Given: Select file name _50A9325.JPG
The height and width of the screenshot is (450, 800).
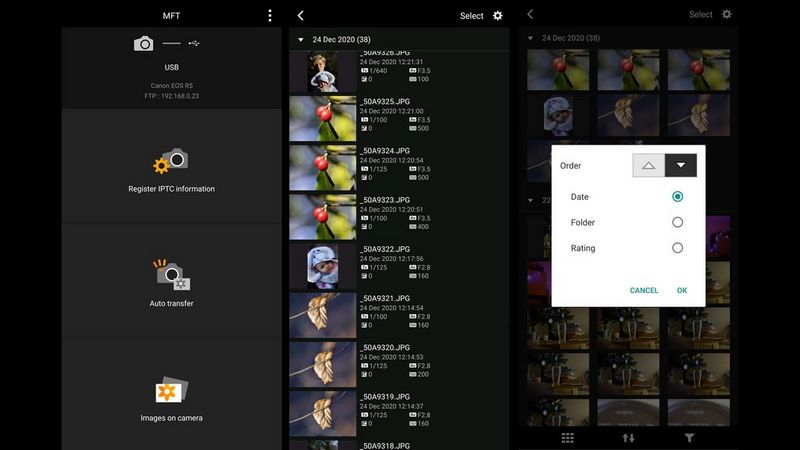Looking at the screenshot, I should (x=385, y=102).
